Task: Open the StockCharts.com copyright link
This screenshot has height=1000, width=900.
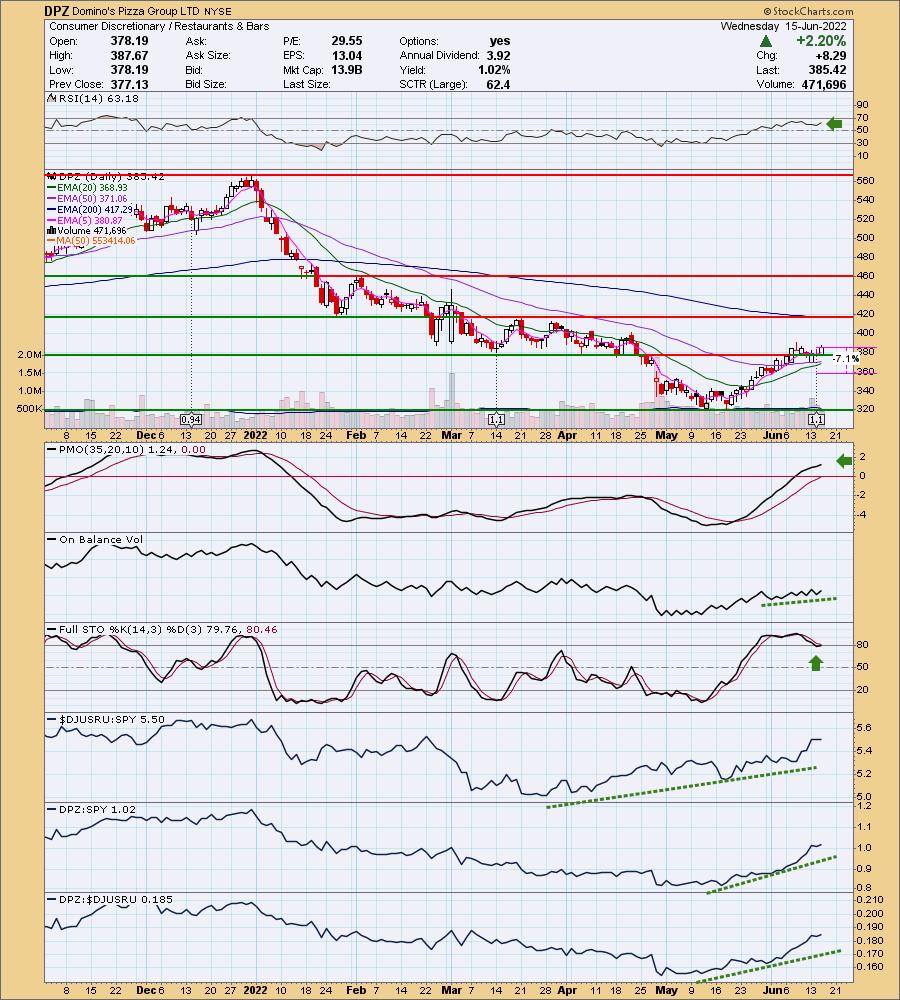Action: pos(808,11)
